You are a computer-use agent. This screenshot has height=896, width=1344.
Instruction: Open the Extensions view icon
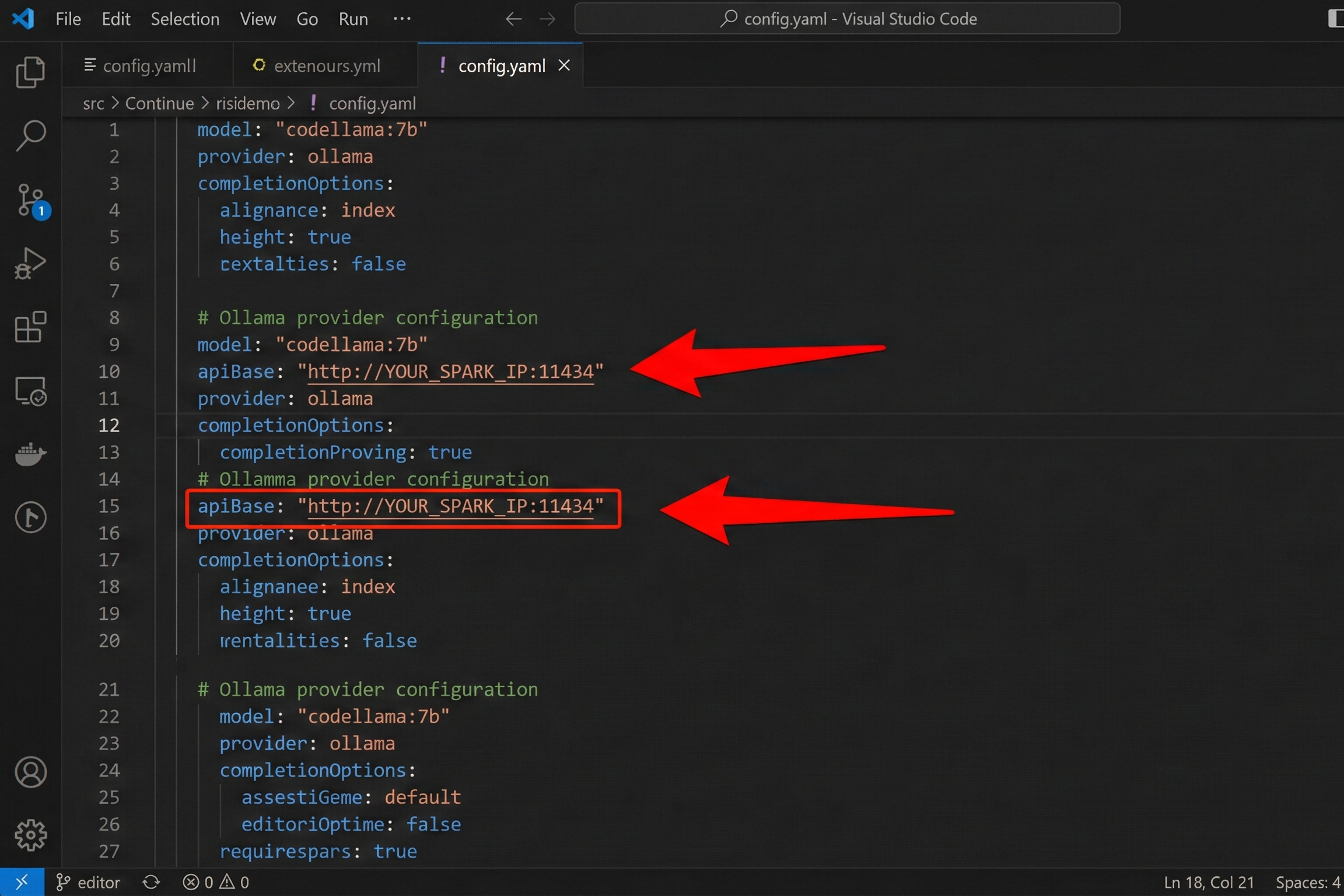(x=30, y=327)
